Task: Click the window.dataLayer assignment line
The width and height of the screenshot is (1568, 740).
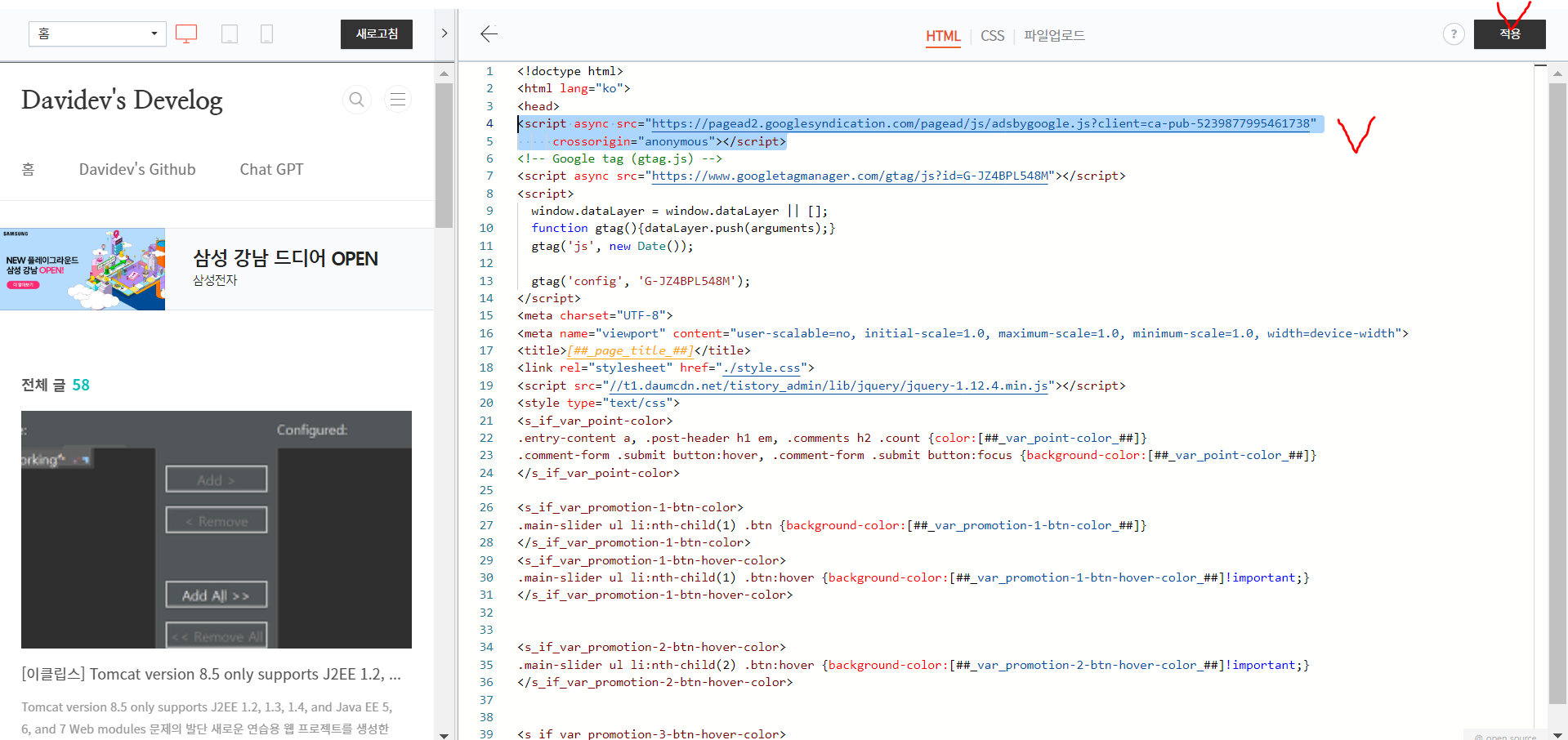Action: point(679,211)
